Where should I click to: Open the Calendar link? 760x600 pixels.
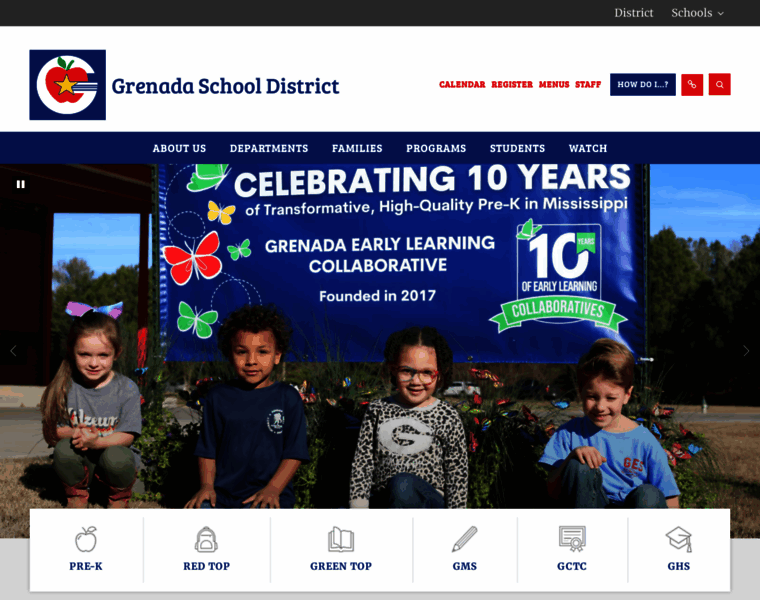[462, 85]
